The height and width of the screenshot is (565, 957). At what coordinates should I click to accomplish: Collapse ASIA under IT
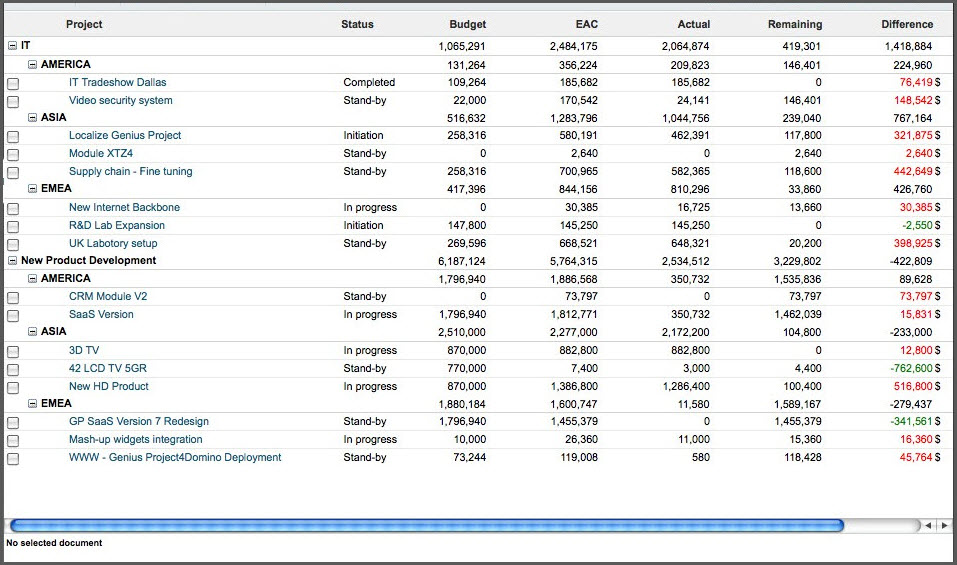[32, 117]
